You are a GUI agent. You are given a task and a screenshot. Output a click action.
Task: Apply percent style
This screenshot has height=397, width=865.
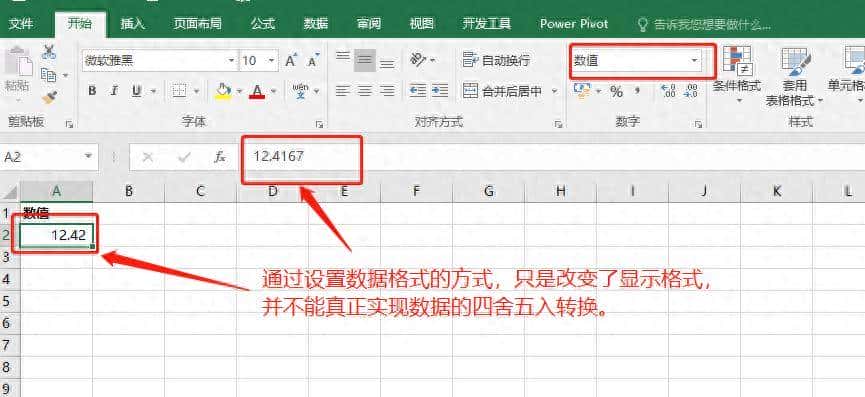(x=617, y=91)
